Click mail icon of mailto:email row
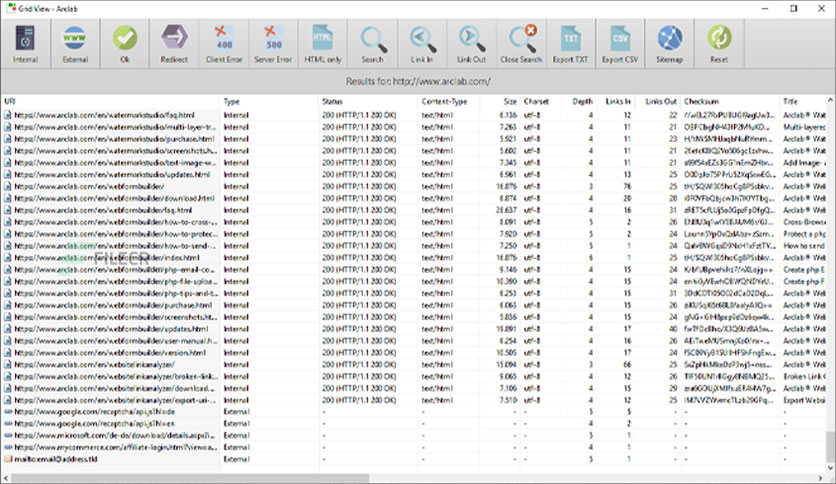836x484 pixels. tap(7, 459)
